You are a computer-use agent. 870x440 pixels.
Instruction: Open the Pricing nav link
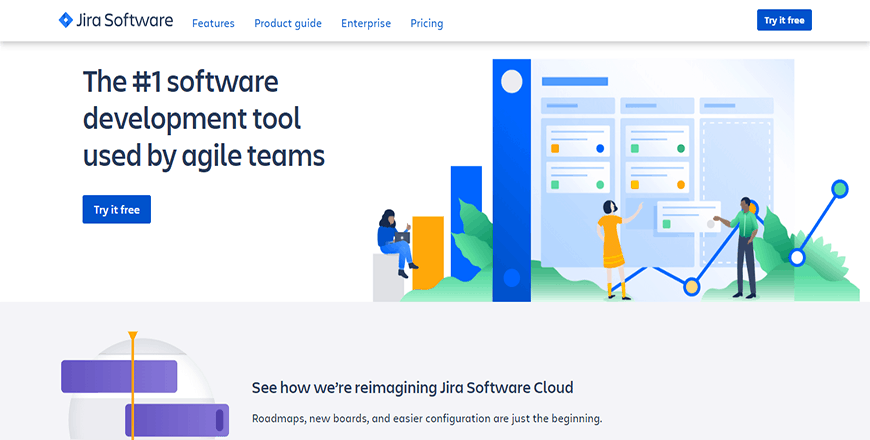coord(427,23)
